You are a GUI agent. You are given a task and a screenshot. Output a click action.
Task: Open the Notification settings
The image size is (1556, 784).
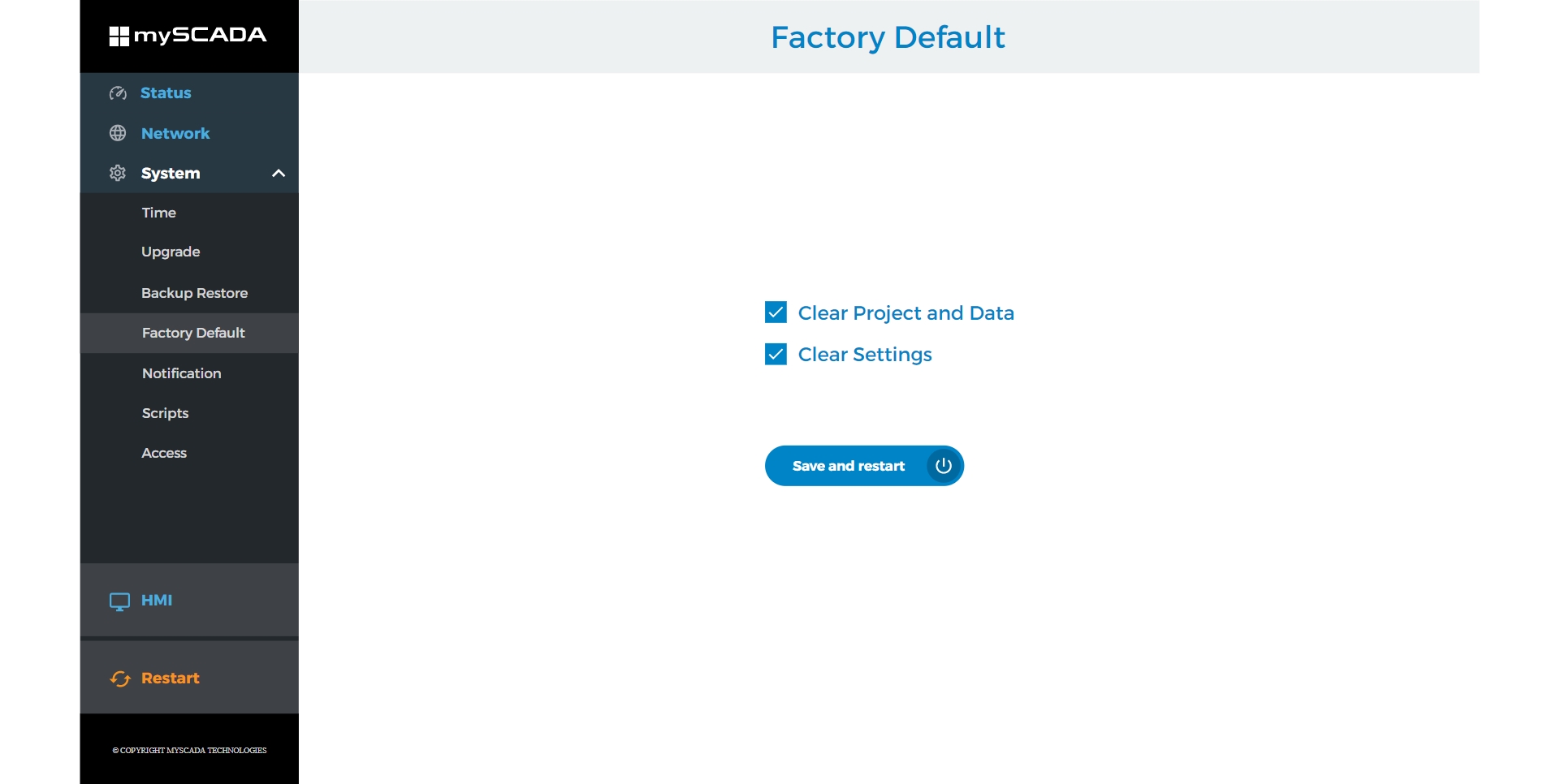coord(181,373)
